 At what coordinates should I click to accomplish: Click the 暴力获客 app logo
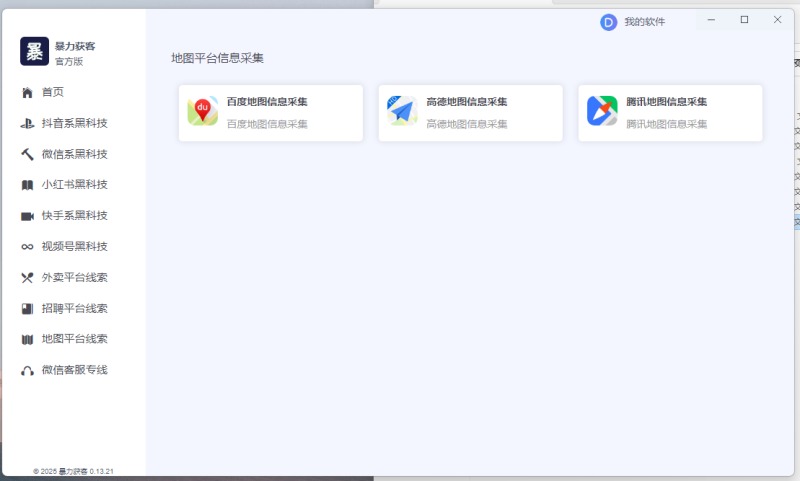[35, 52]
